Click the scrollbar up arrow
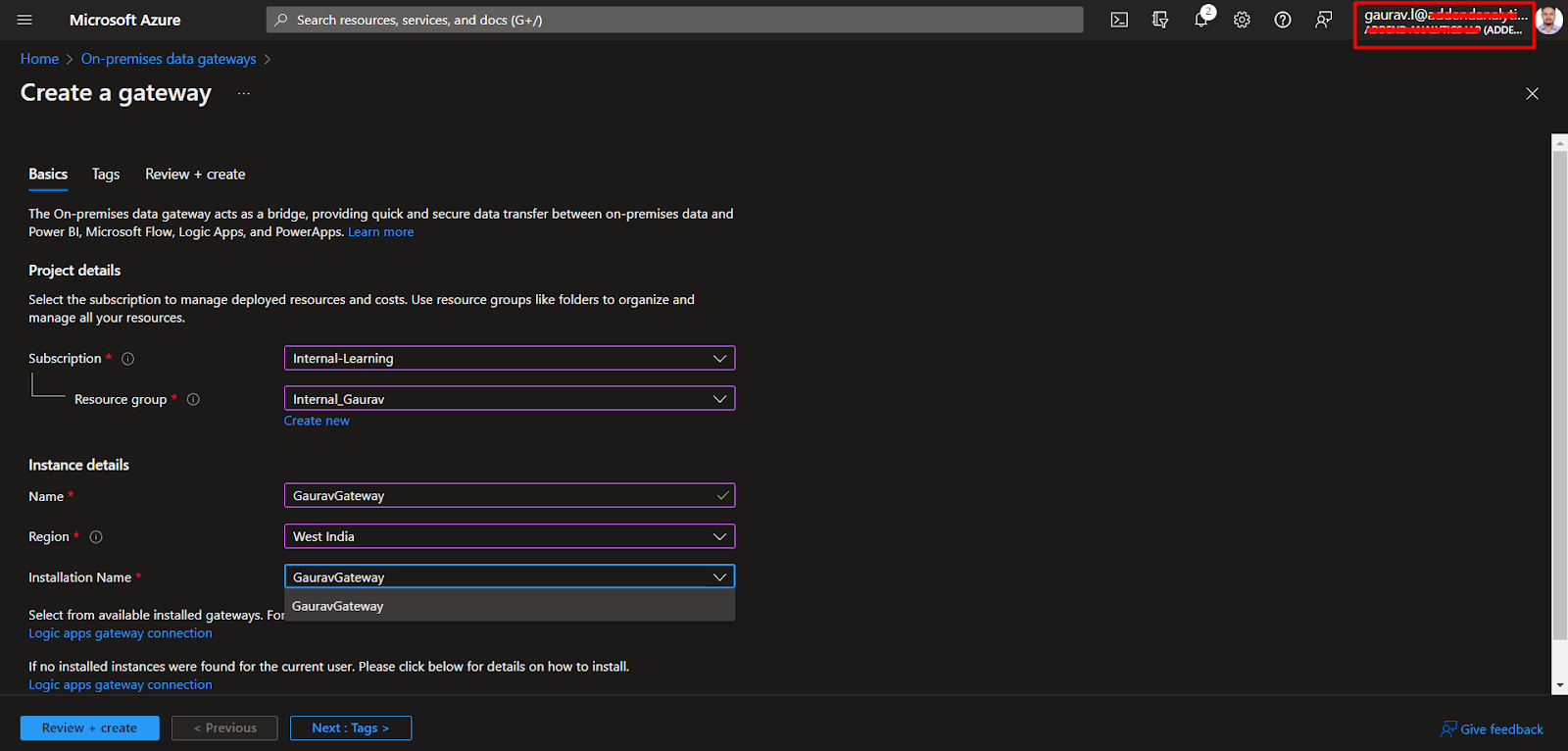Viewport: 1568px width, 751px height. point(1560,142)
